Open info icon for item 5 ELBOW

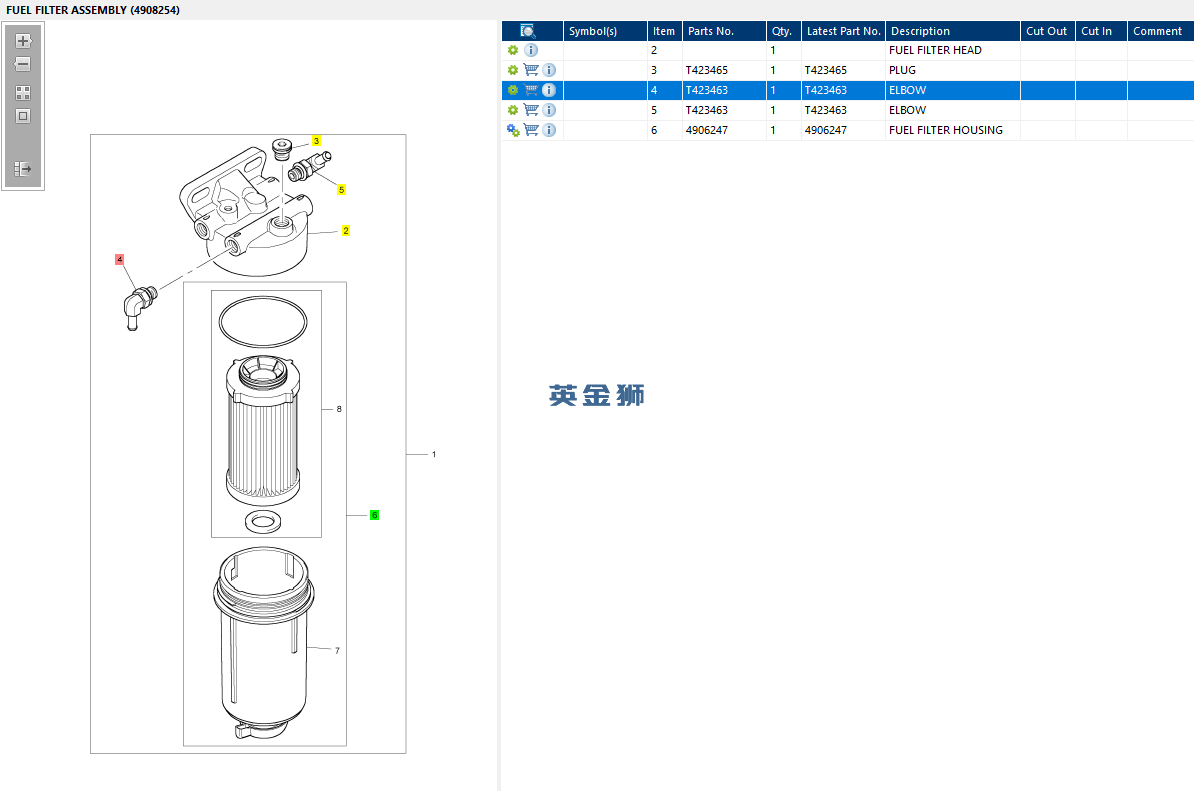click(x=549, y=110)
